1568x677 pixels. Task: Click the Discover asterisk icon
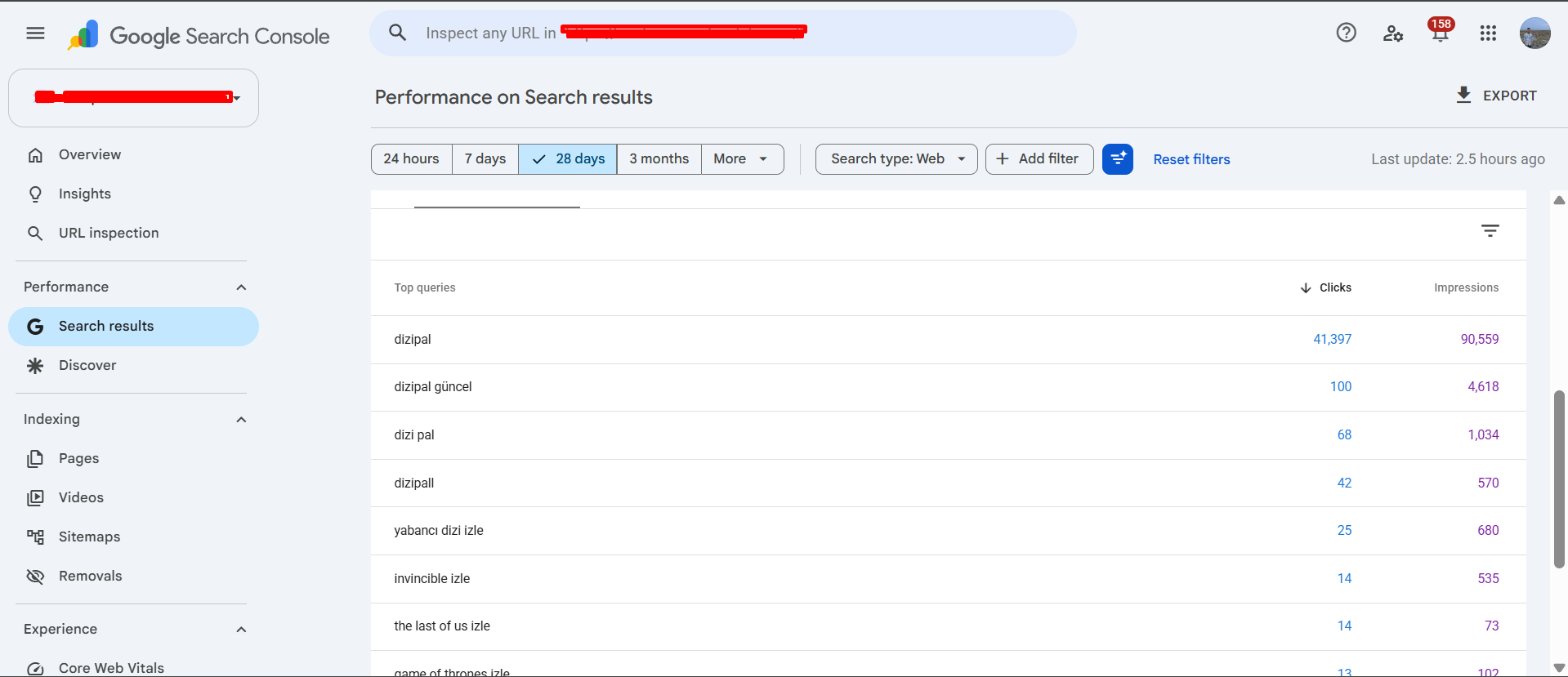[x=35, y=366]
